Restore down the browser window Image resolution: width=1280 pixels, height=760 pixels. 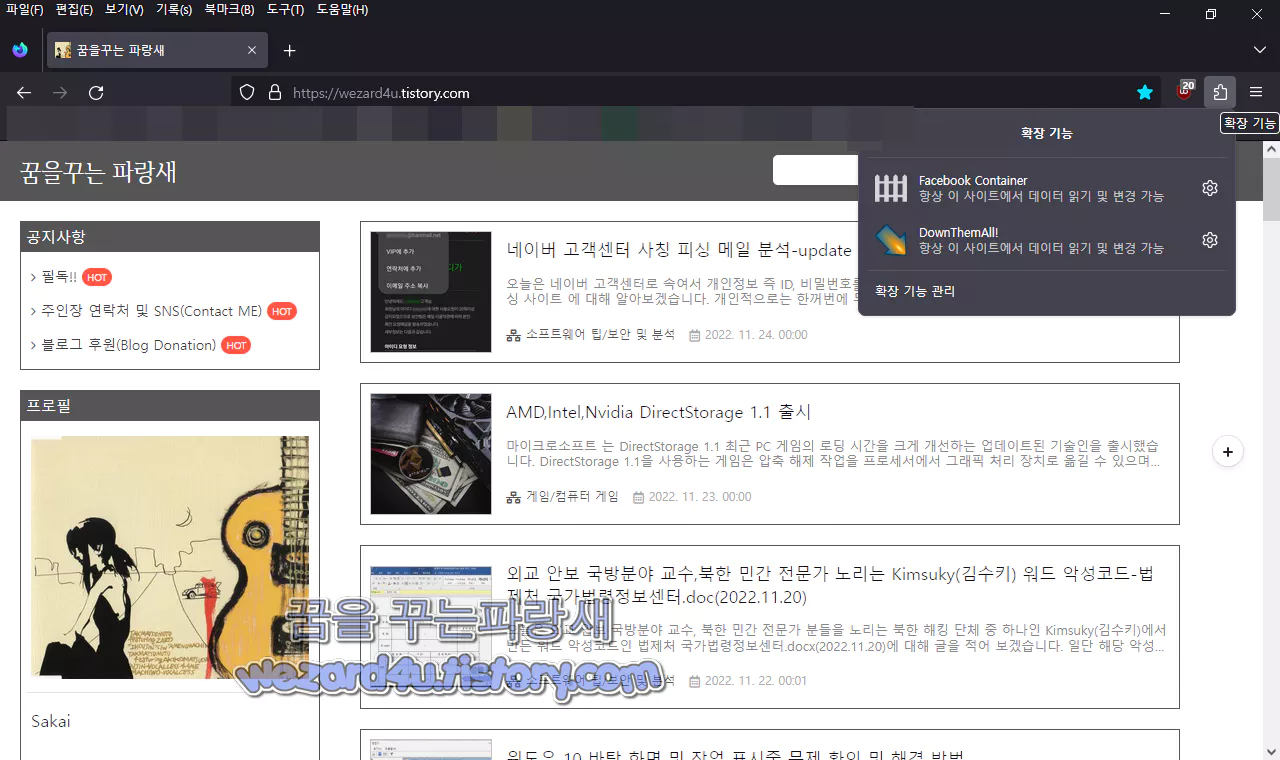point(1211,14)
